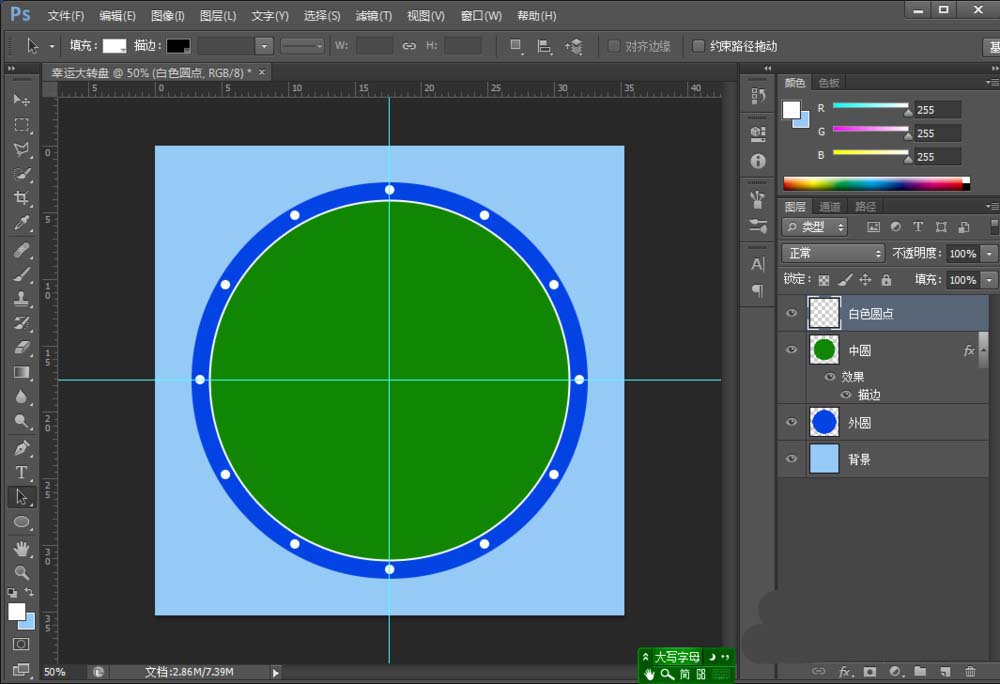Image resolution: width=1000 pixels, height=684 pixels.
Task: Toggle visibility of the 外圆 layer
Action: pos(792,422)
